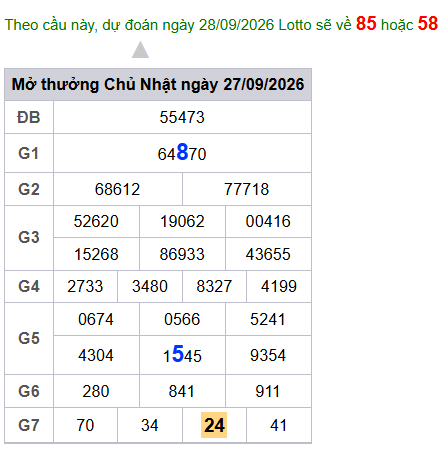
Task: Click the G3 number 00416
Action: (x=268, y=221)
